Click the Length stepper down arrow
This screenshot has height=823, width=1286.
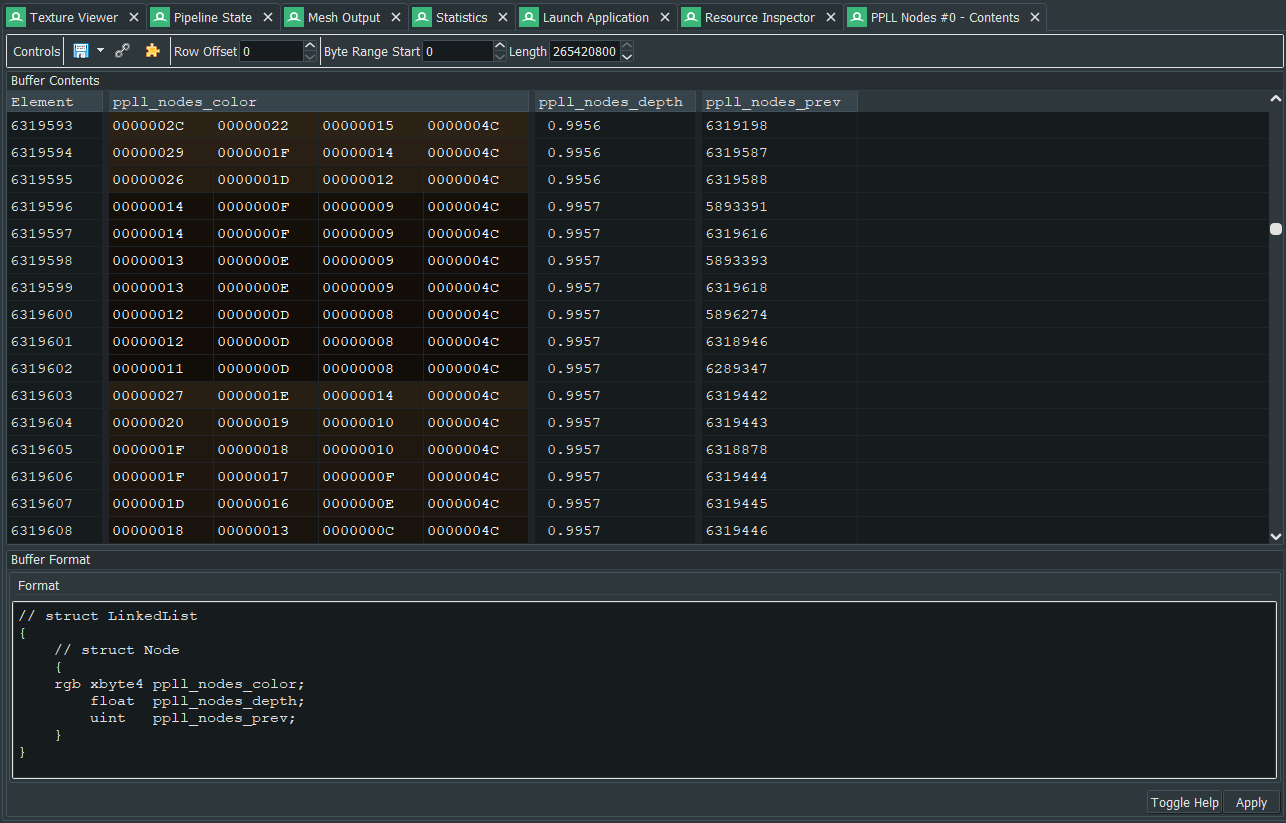coord(627,57)
